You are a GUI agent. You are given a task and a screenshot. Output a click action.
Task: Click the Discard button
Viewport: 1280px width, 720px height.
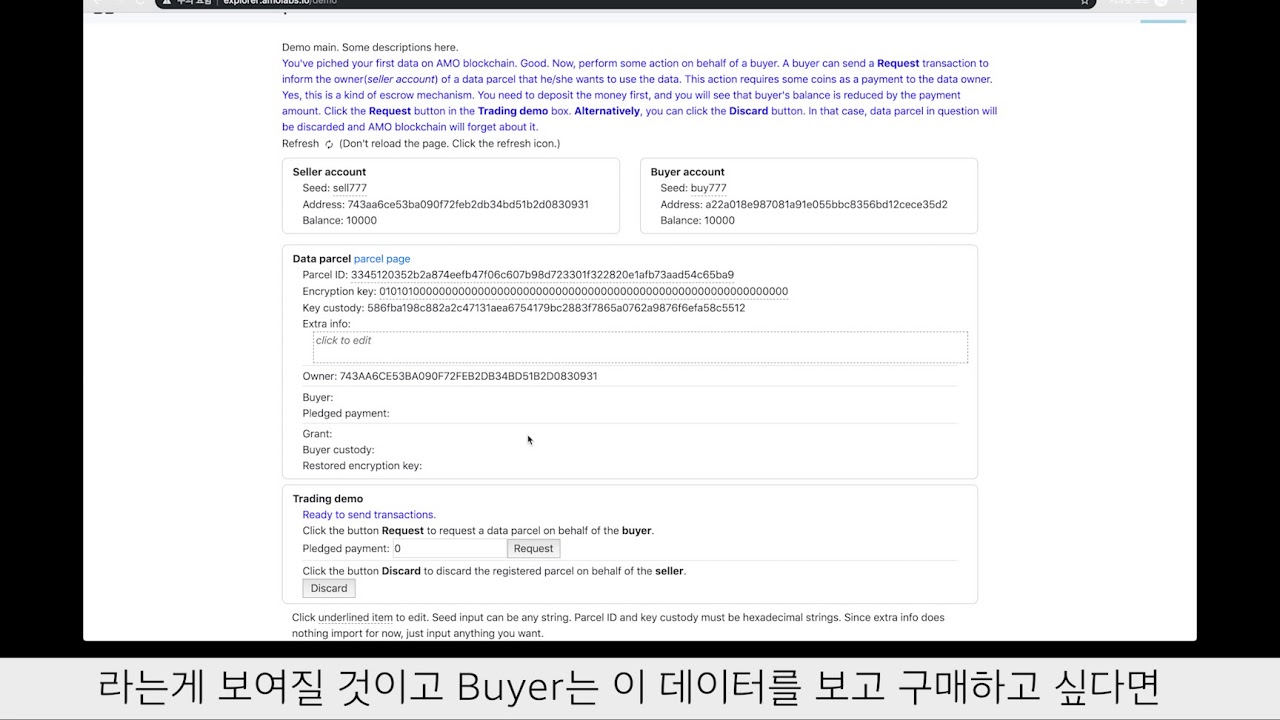pos(329,588)
